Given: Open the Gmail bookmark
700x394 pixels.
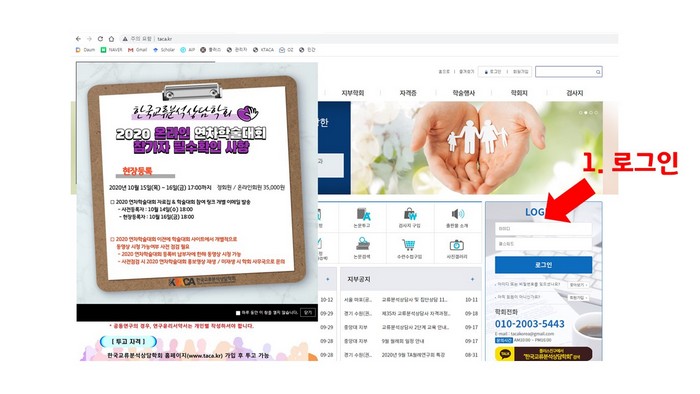Looking at the screenshot, I should pos(138,50).
